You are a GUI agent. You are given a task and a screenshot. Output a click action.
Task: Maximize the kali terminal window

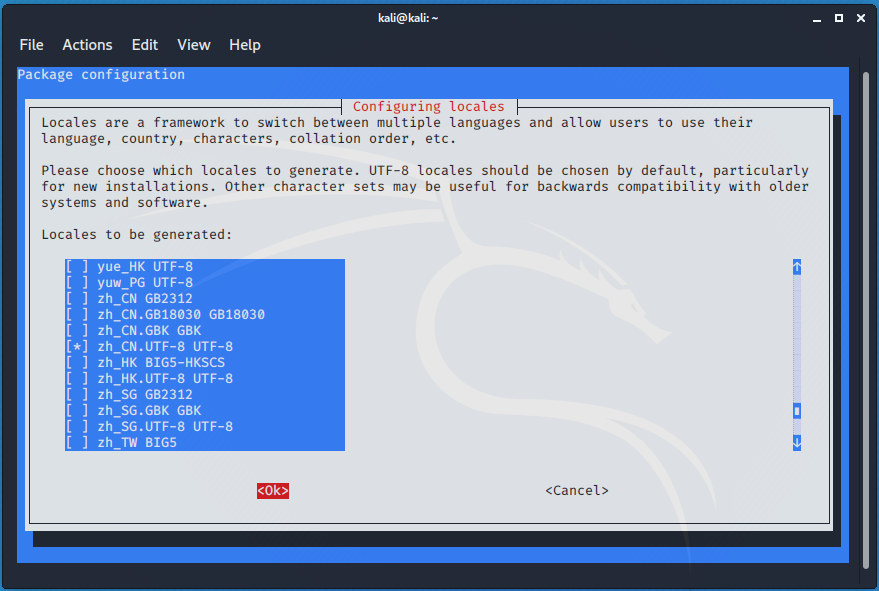coord(839,19)
